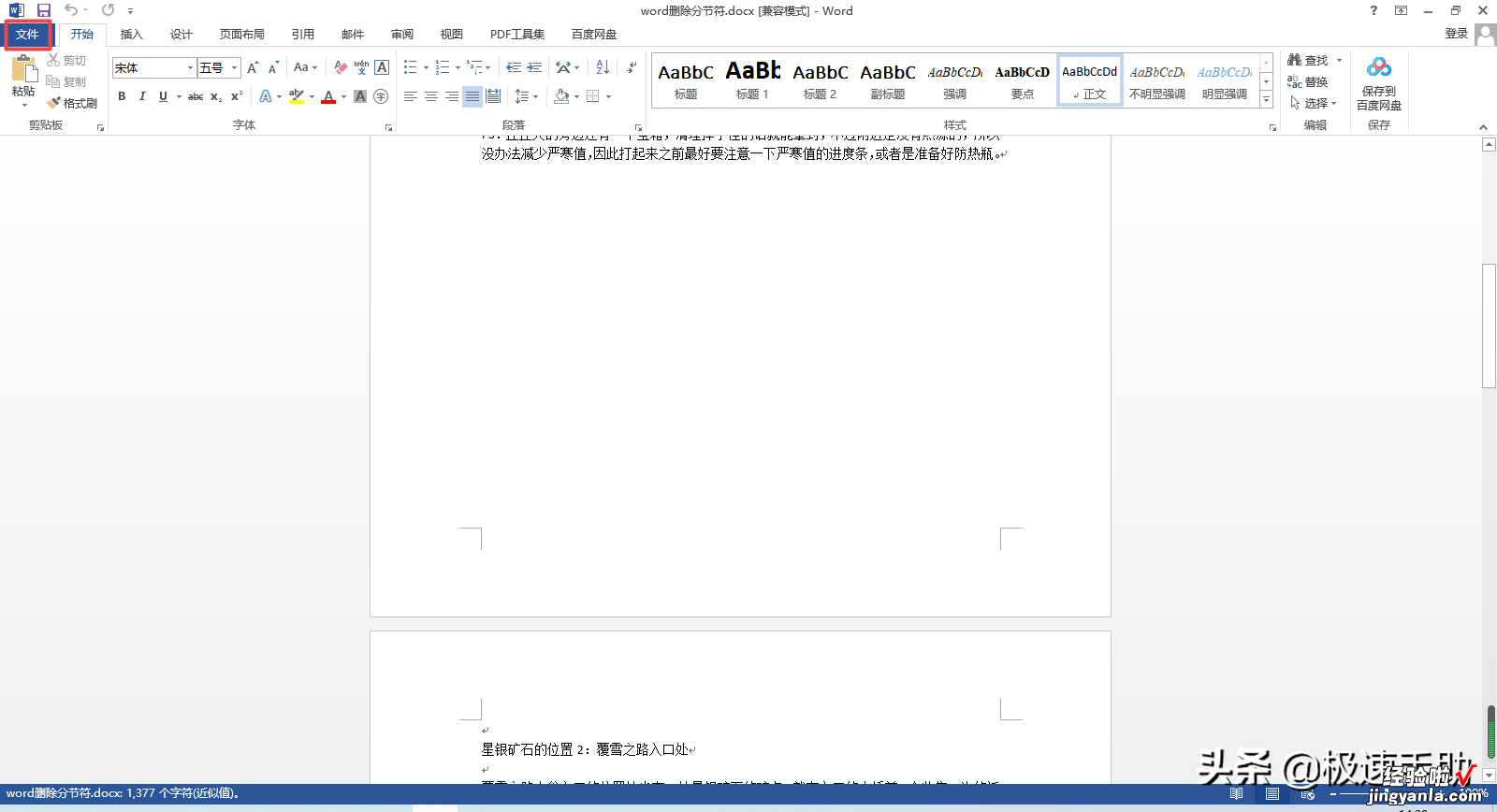Switch to the 视图 tab

[452, 35]
